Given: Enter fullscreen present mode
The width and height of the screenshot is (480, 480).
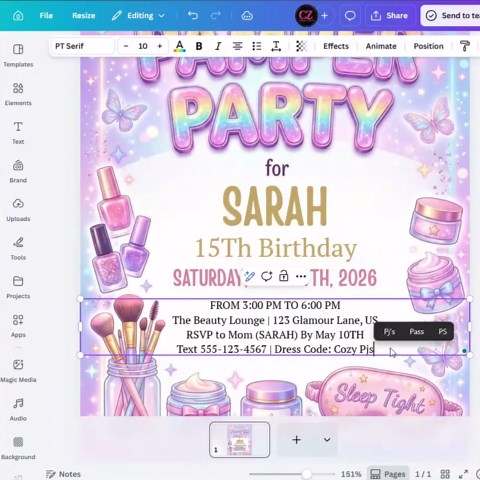Looking at the screenshot, I should coord(463,474).
